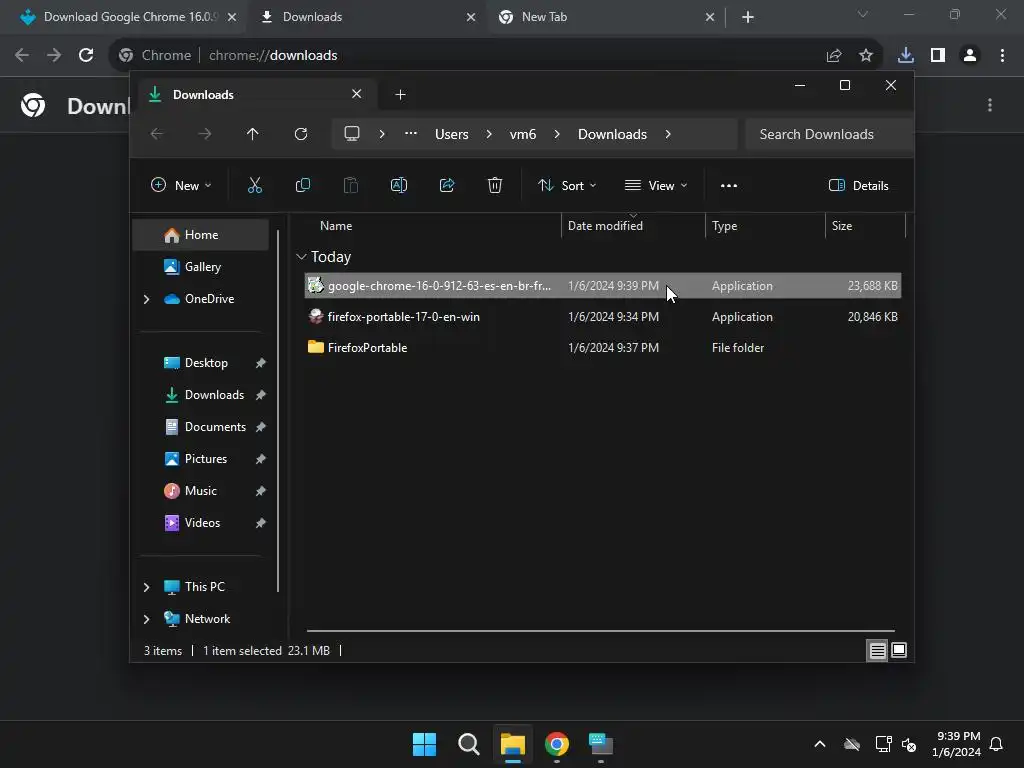Click the Rename icon in Explorer toolbar
Image resolution: width=1024 pixels, height=768 pixels.
[x=398, y=185]
